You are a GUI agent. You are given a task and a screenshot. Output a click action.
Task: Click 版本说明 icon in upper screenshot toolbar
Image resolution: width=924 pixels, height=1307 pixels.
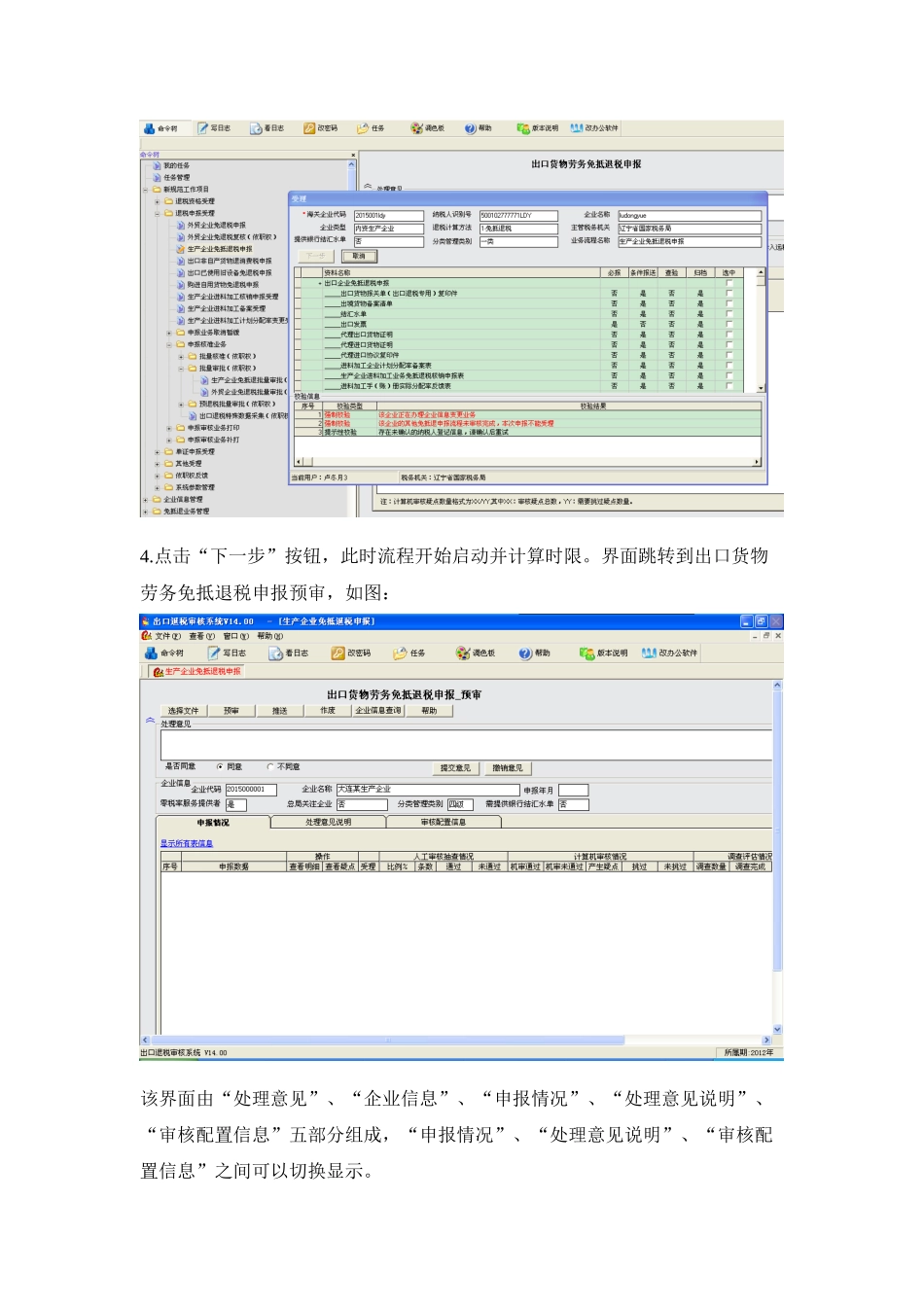(x=523, y=128)
